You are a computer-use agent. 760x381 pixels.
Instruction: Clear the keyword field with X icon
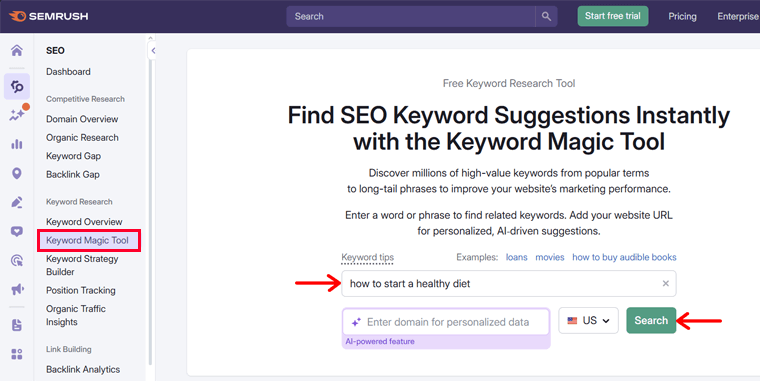pyautogui.click(x=665, y=284)
